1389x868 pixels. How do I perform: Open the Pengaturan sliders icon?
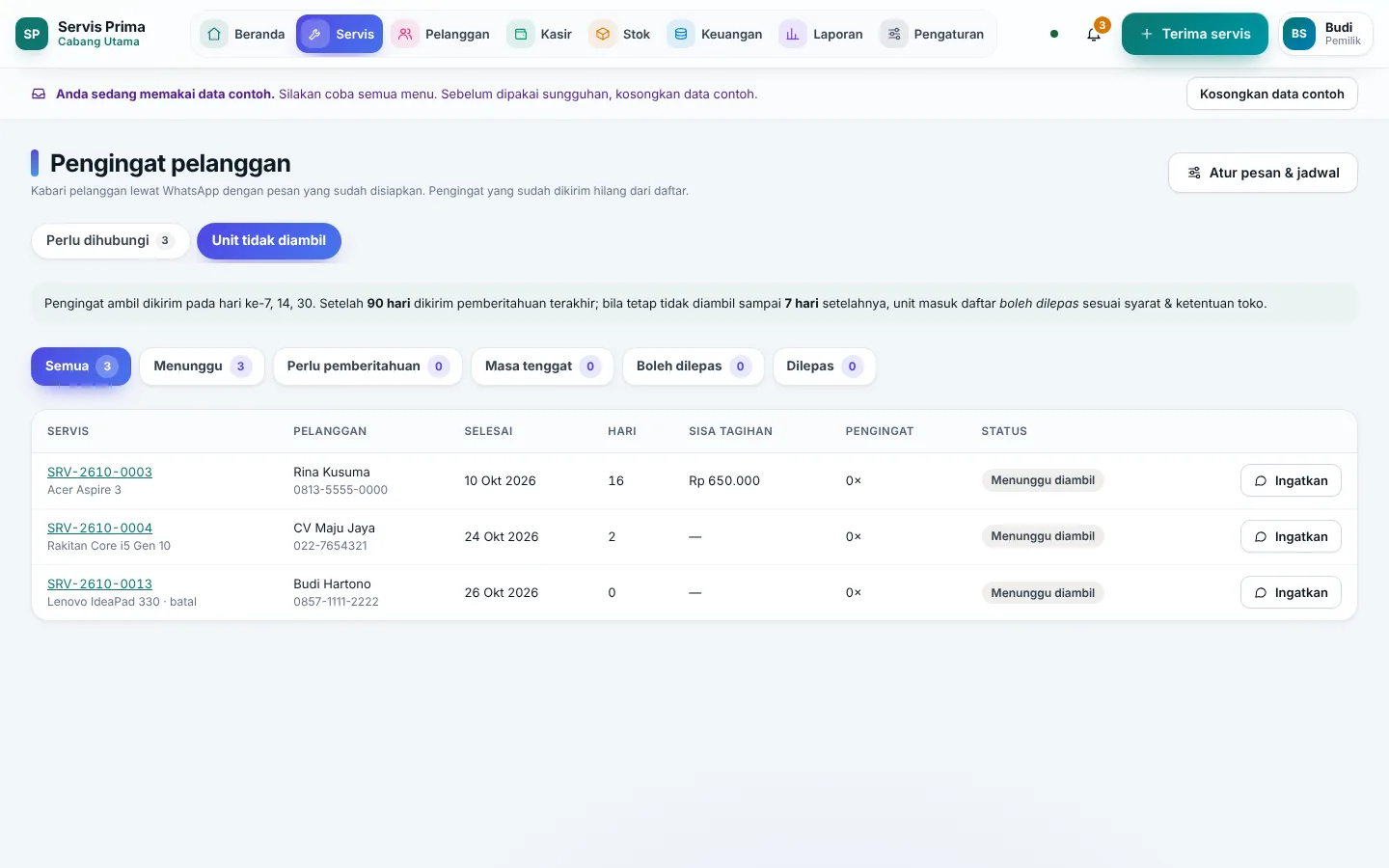click(894, 34)
